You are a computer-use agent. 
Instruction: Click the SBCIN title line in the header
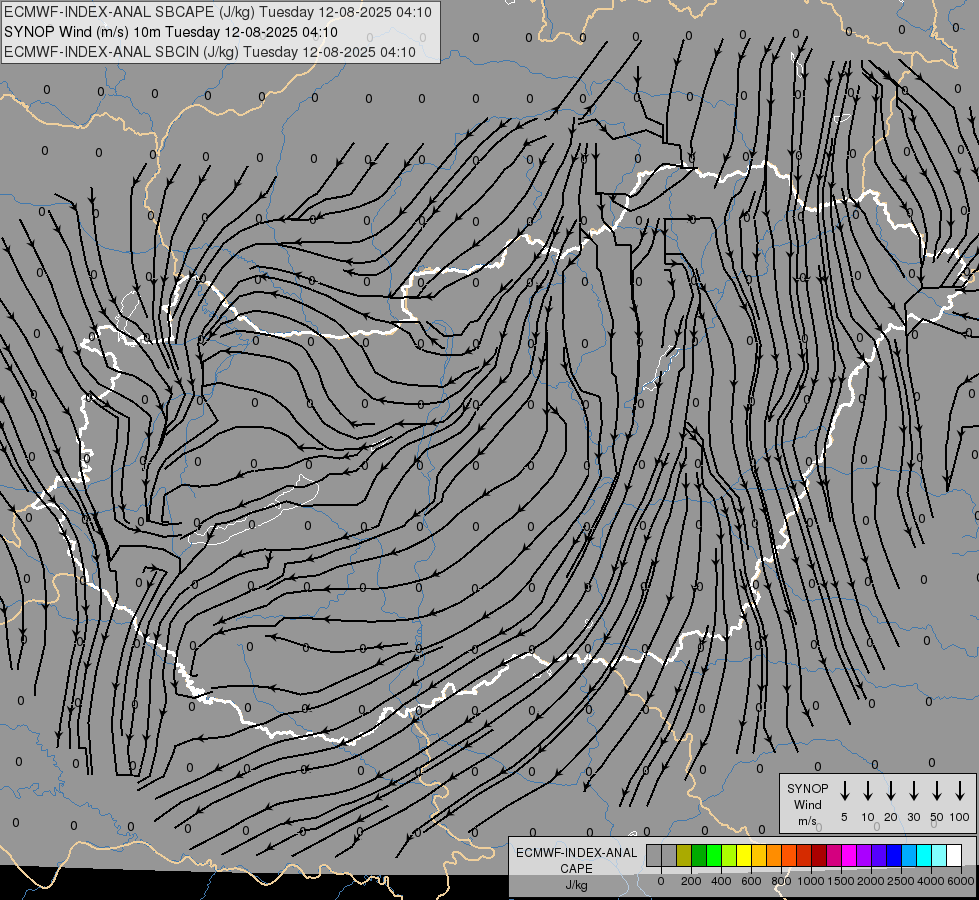[x=210, y=52]
